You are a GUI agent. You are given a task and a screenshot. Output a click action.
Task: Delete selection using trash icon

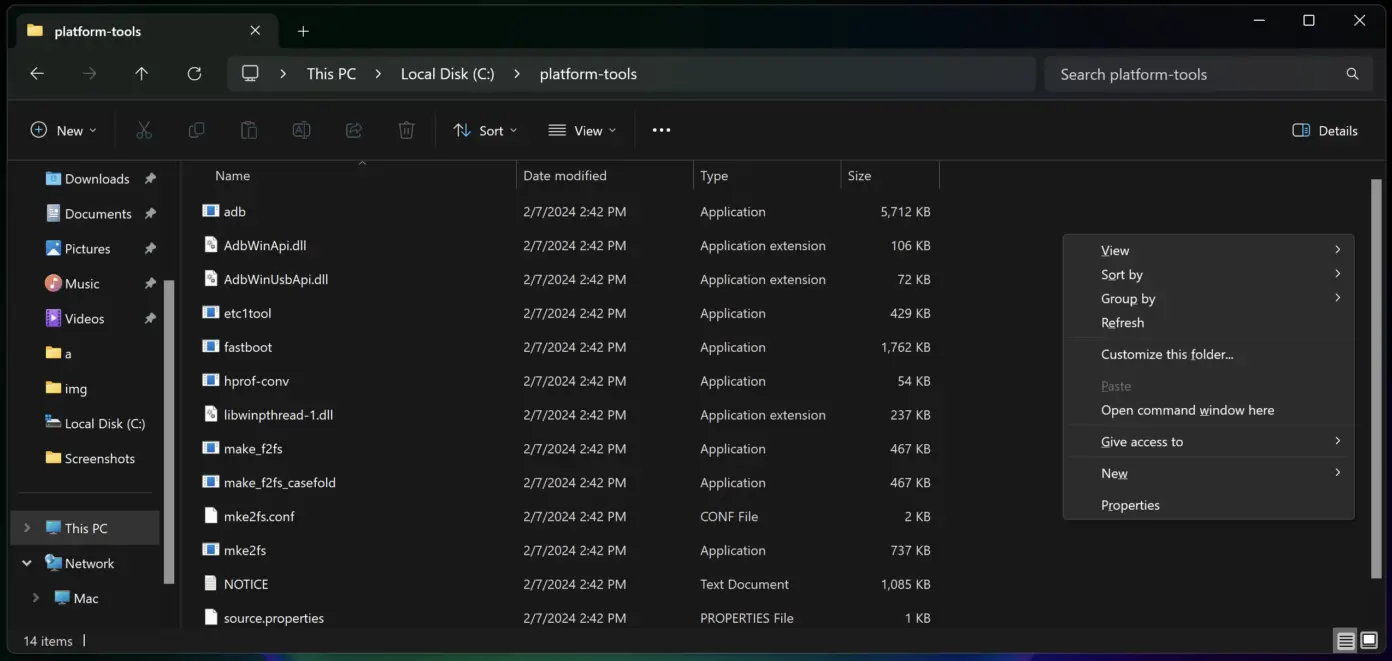pos(406,130)
